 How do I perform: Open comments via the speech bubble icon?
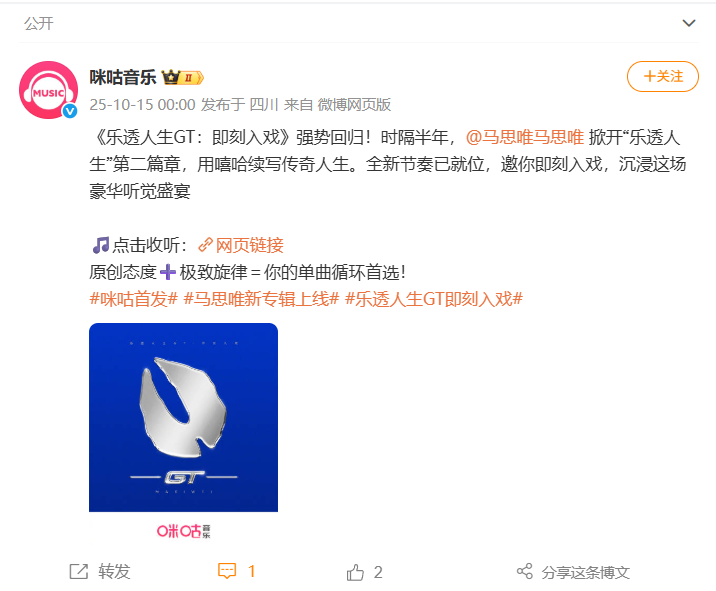pyautogui.click(x=227, y=571)
